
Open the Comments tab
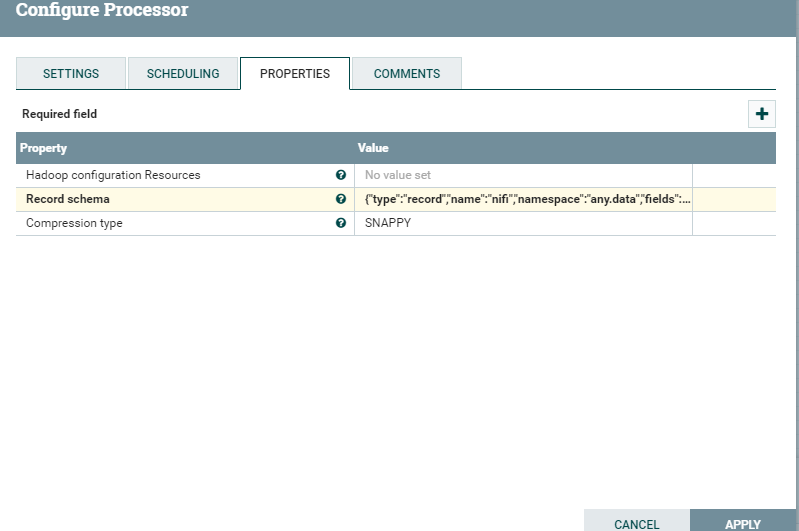407,73
